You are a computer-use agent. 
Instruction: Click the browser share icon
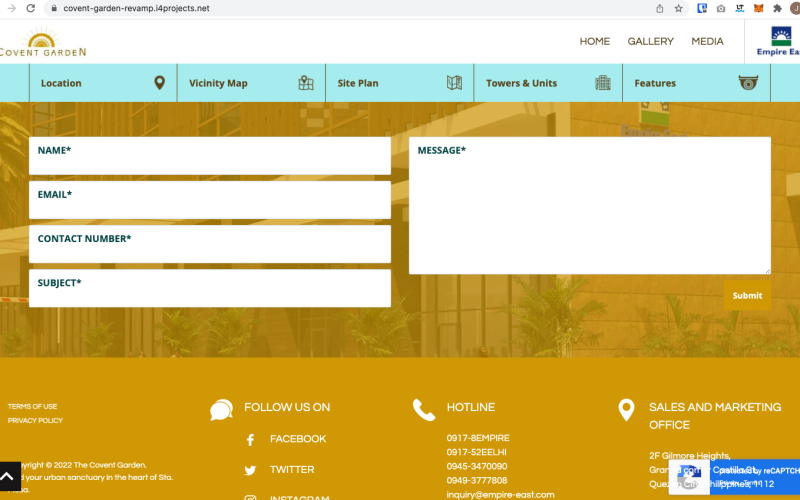pos(659,8)
